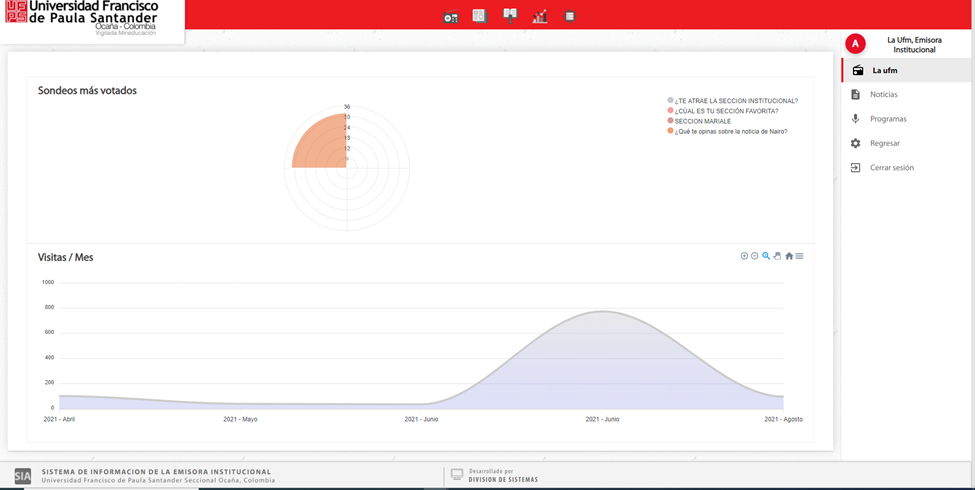This screenshot has height=490, width=975.
Task: Reset chart zoom with home icon
Action: pos(789,256)
